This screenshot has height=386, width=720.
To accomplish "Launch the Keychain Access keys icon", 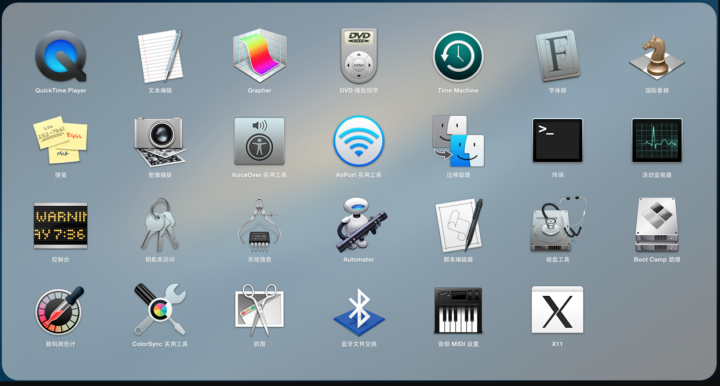I will point(159,225).
